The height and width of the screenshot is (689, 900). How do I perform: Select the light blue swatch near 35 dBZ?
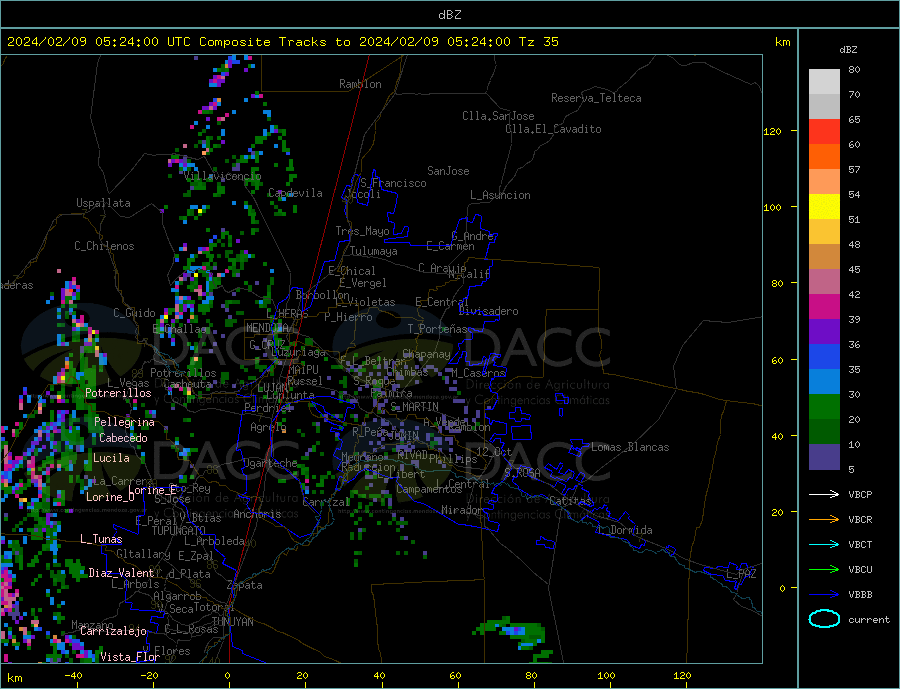pyautogui.click(x=824, y=382)
